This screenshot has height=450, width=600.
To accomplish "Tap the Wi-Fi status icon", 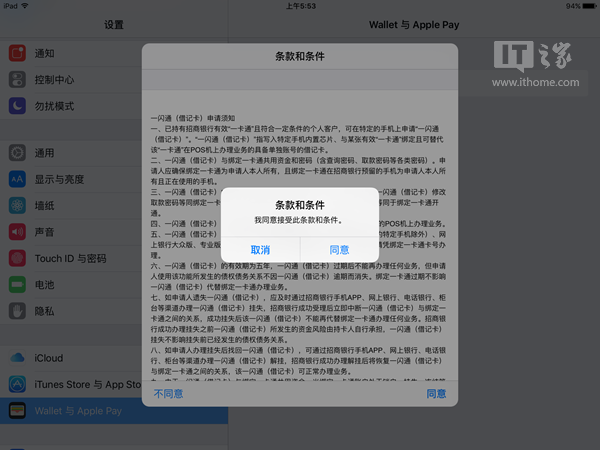I will [25, 6].
